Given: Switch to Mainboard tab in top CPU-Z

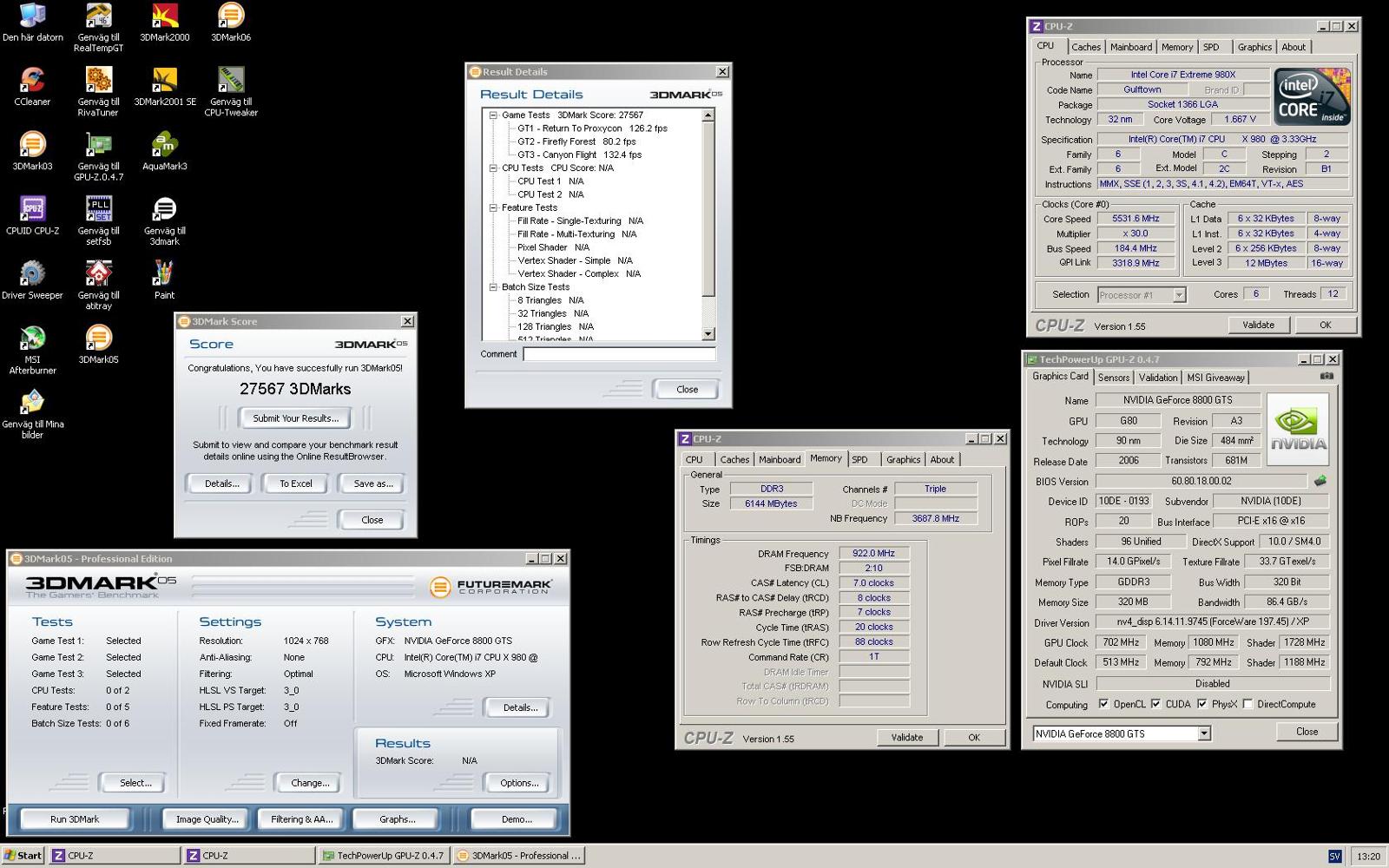Looking at the screenshot, I should click(1131, 47).
